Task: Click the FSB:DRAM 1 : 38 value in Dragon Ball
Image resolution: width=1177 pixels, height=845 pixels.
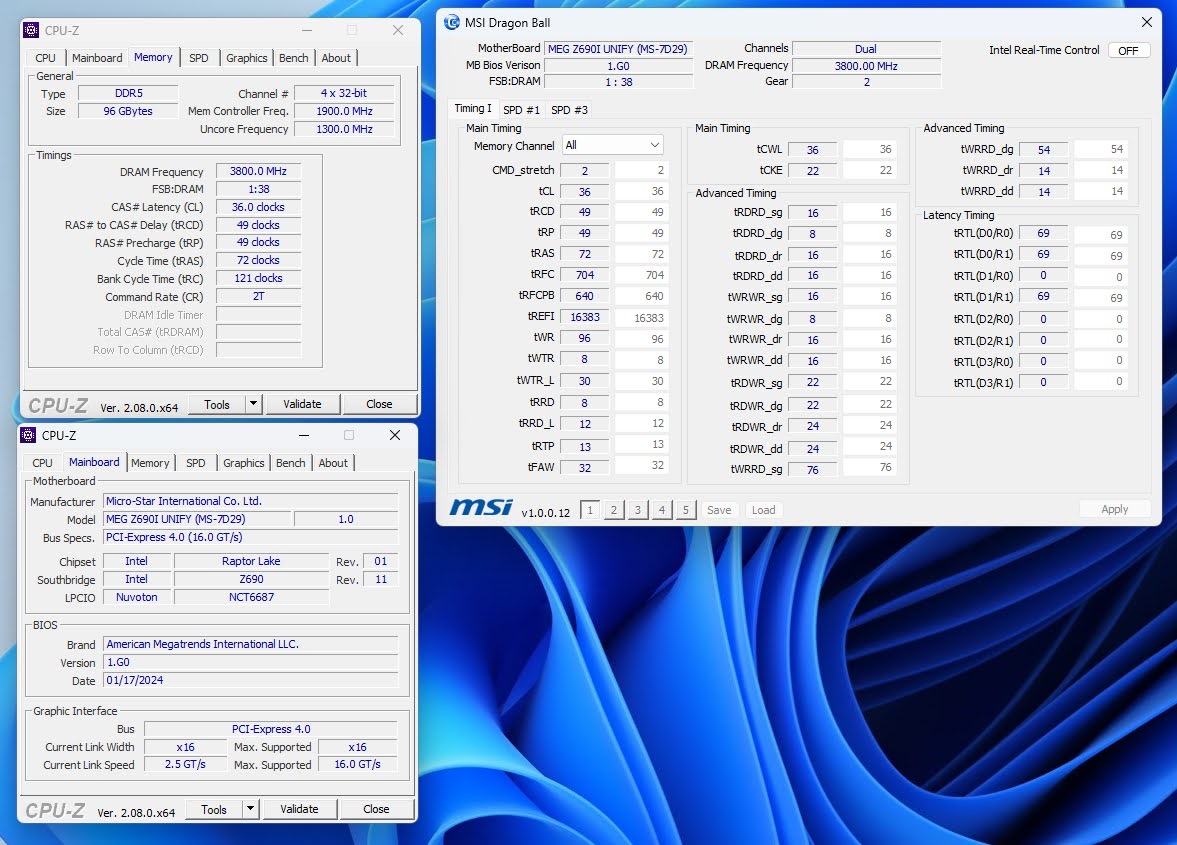Action: click(x=619, y=82)
